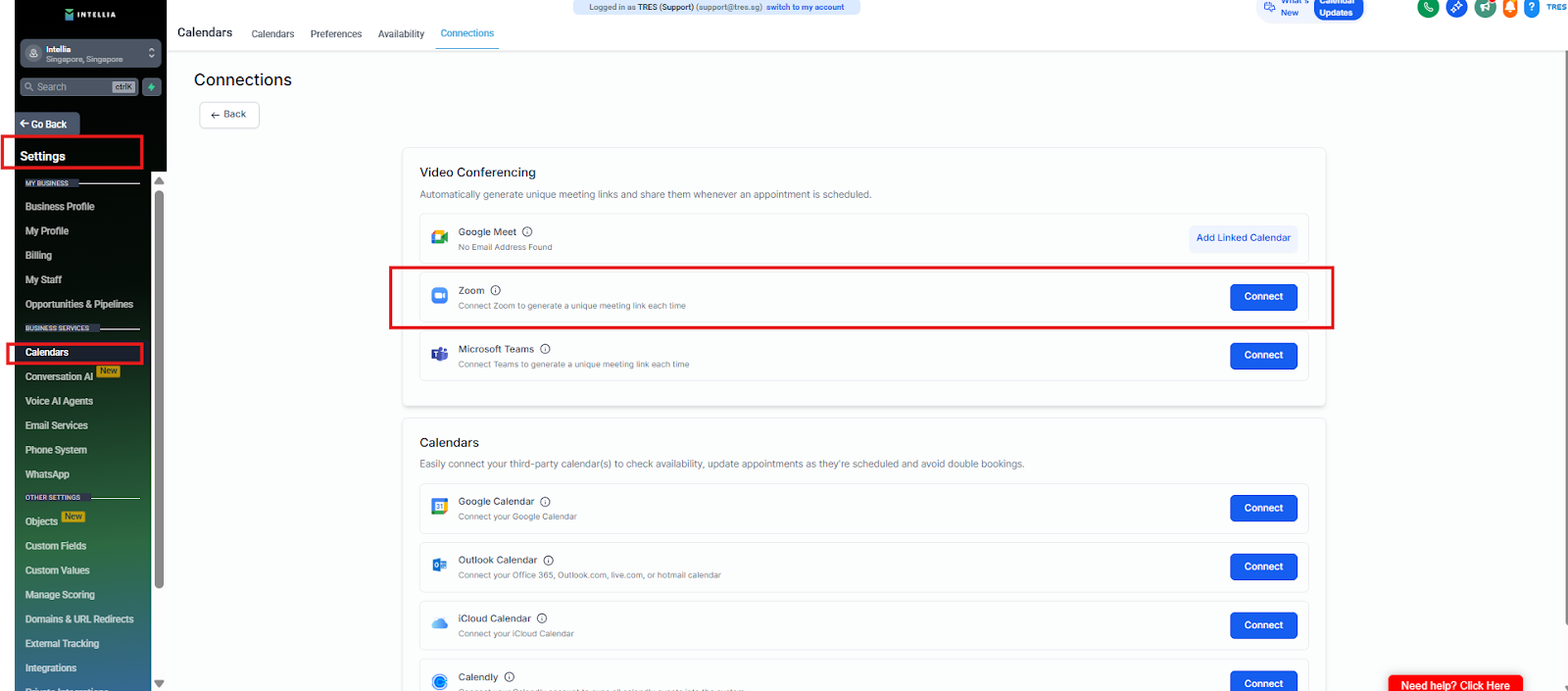Connect iCloud Calendar
The height and width of the screenshot is (691, 1568).
[x=1263, y=625]
